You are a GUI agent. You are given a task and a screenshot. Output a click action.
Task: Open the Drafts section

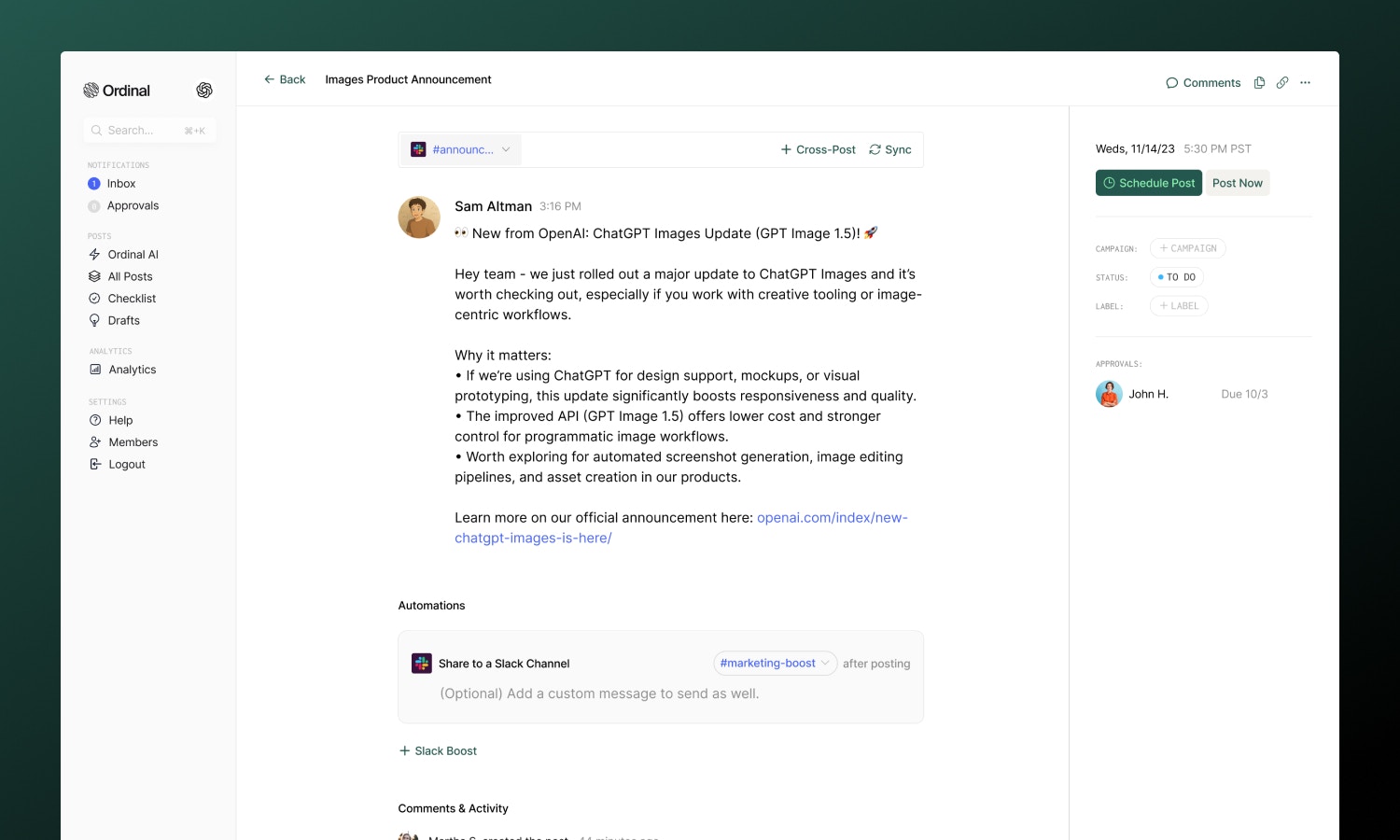123,320
